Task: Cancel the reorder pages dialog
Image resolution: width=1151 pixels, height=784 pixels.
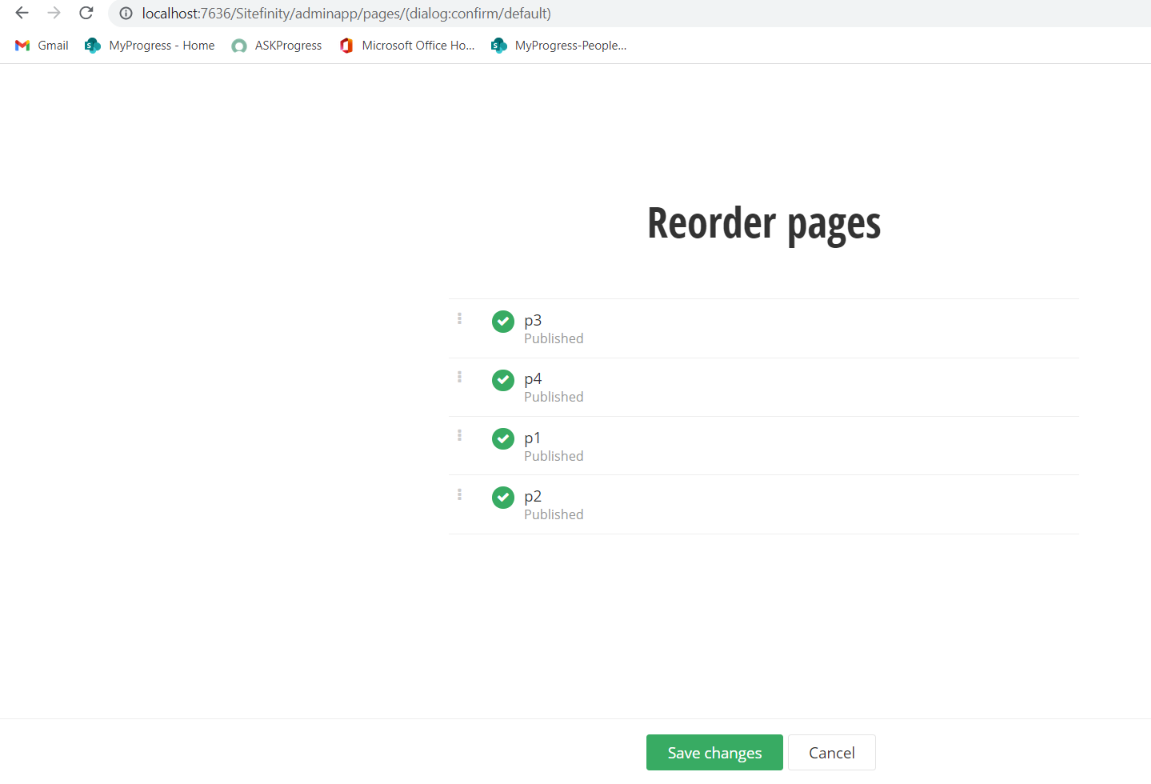Action: coord(832,752)
